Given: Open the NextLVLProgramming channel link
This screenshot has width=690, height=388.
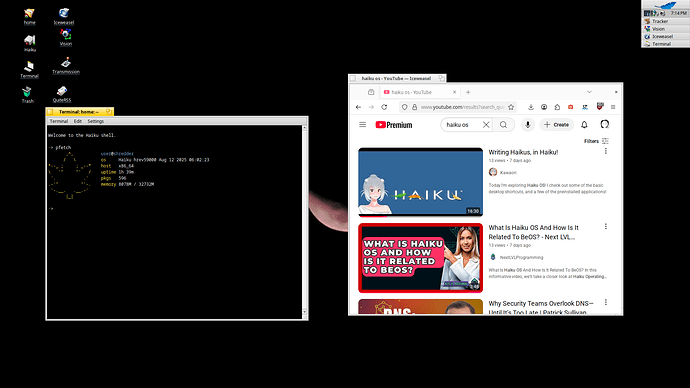Looking at the screenshot, I should point(521,257).
